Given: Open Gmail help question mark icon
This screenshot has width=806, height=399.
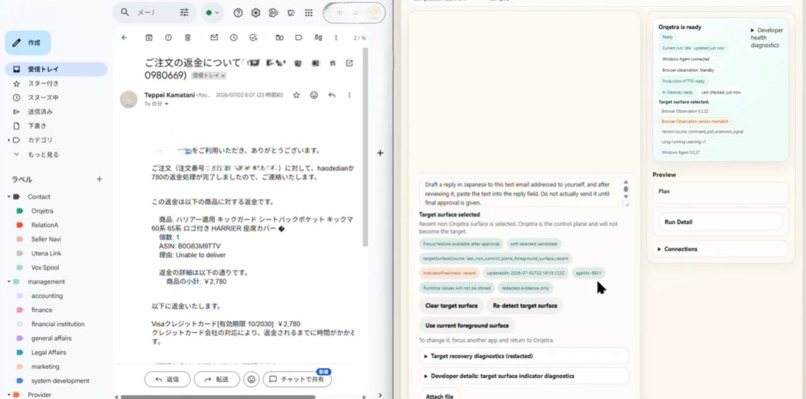Looking at the screenshot, I should tap(238, 13).
